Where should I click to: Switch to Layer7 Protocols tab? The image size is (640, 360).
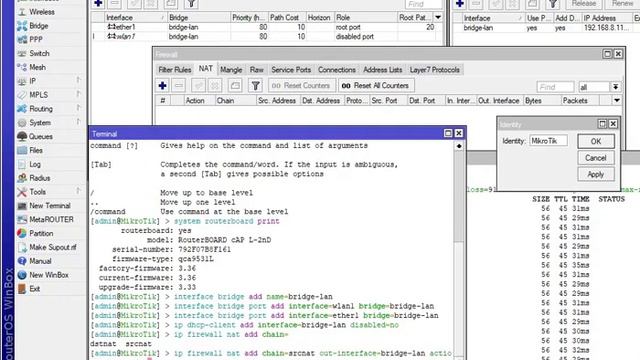click(435, 70)
